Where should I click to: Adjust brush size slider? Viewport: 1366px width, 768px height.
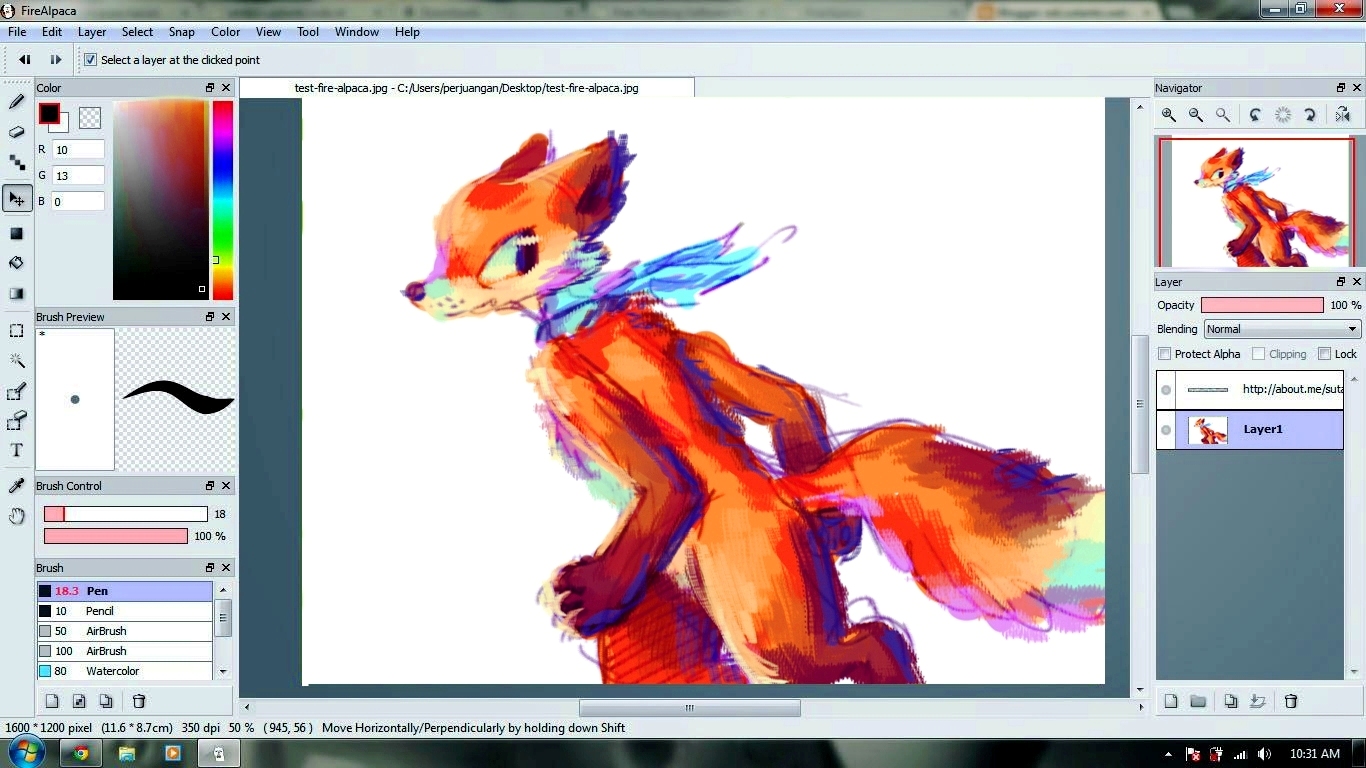tap(126, 514)
